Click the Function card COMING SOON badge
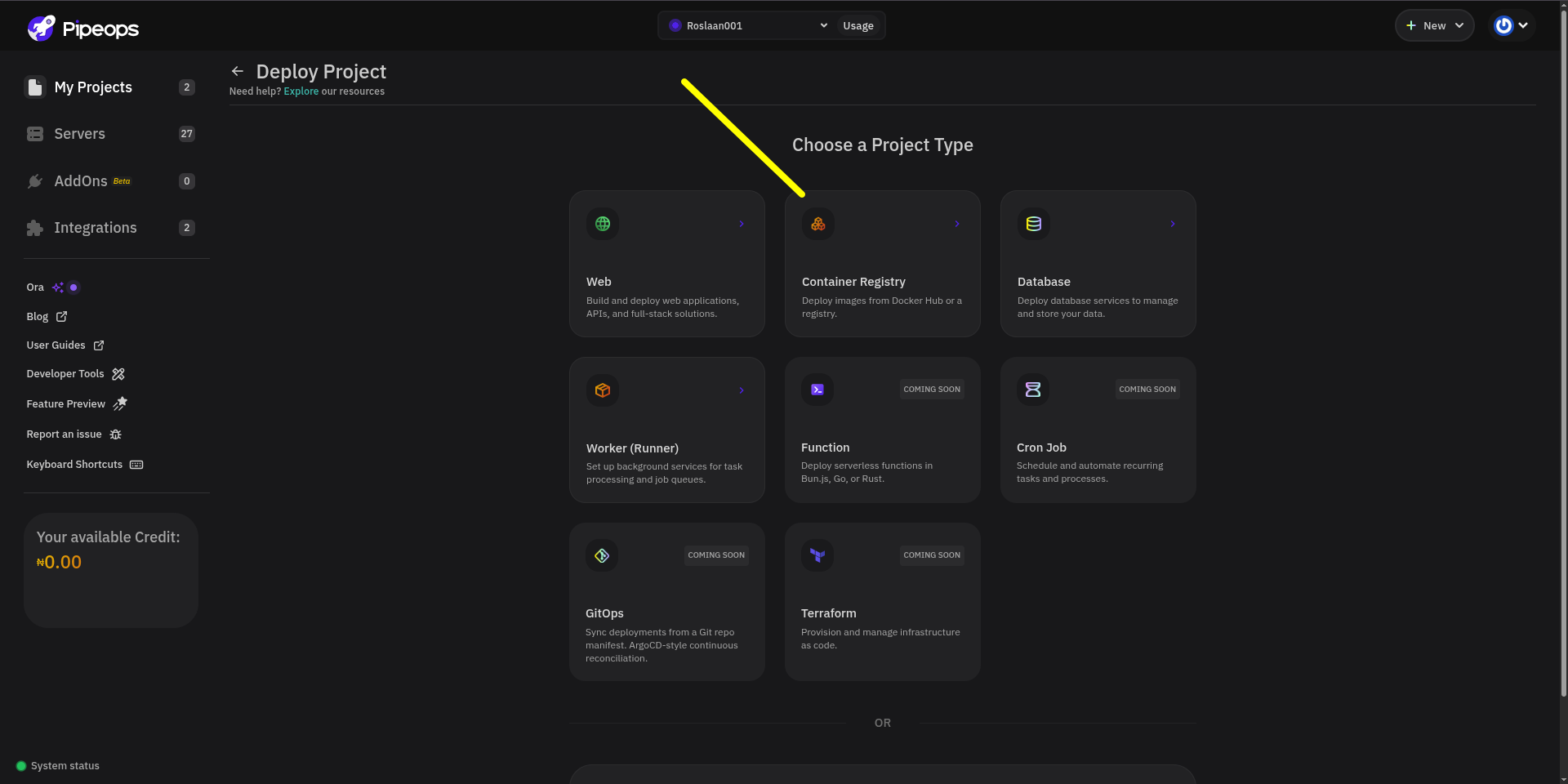 932,390
